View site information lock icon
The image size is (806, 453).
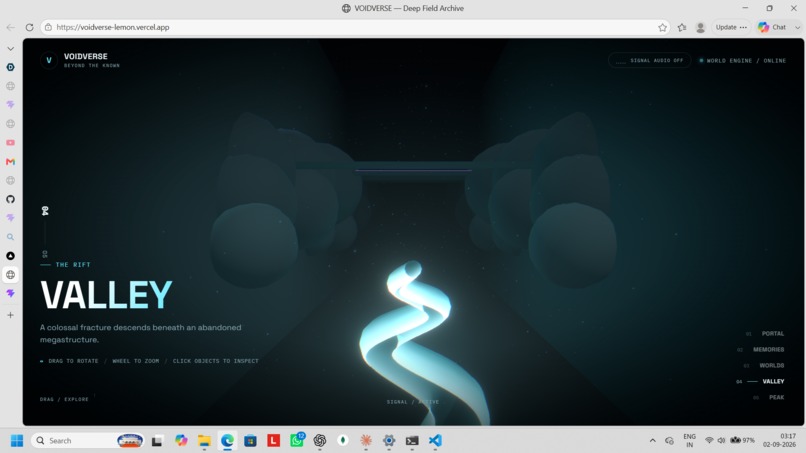48,27
